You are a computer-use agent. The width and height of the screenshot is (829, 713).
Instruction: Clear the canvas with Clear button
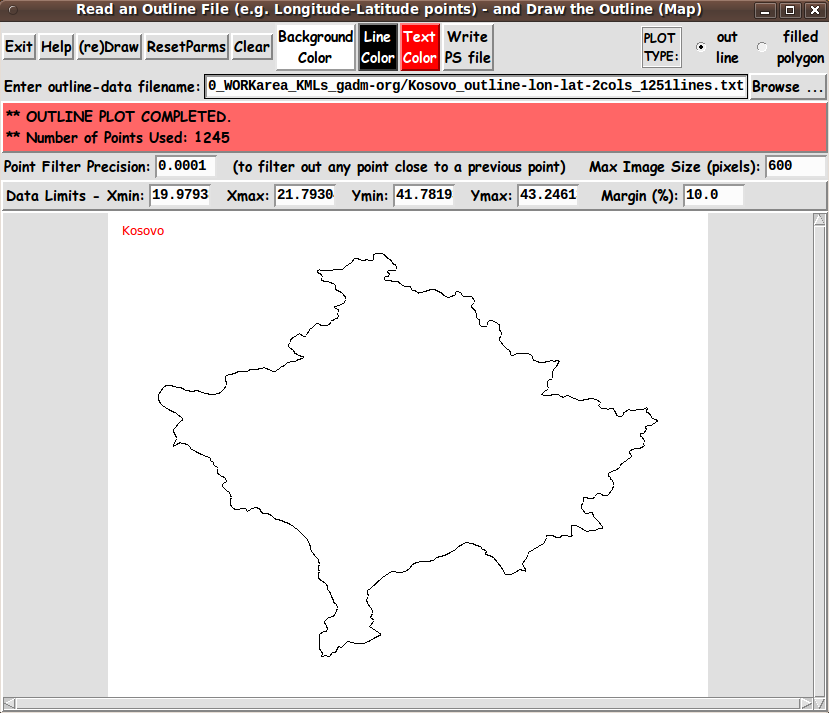click(x=252, y=47)
